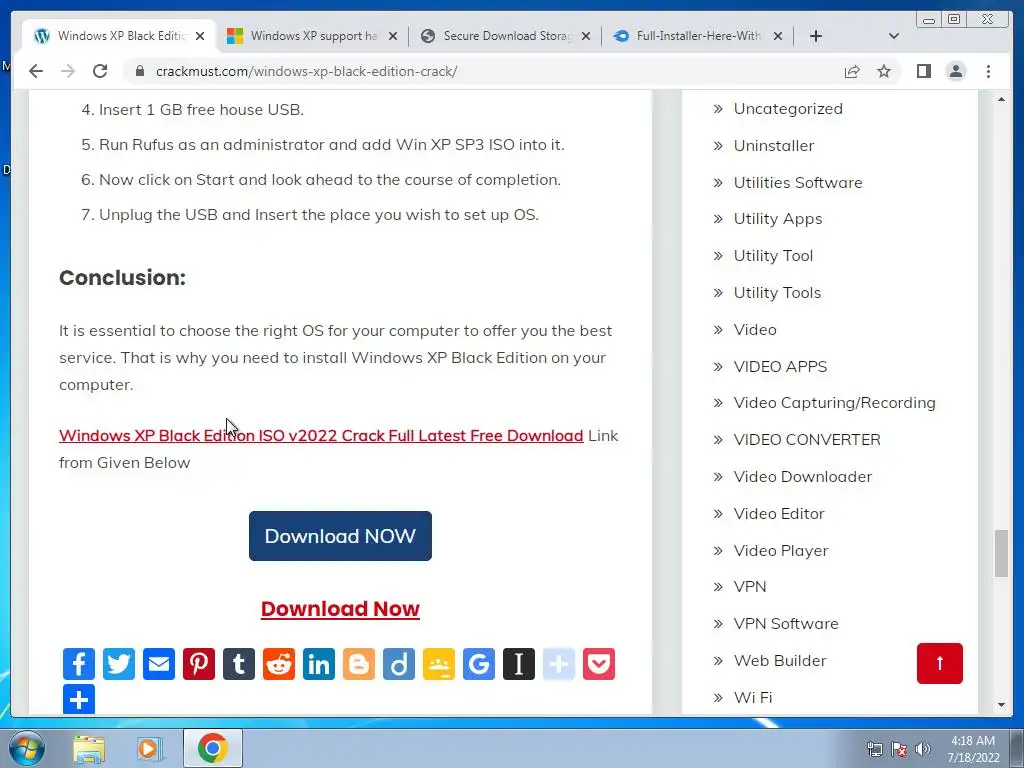View site information via the padlock icon

click(x=139, y=71)
